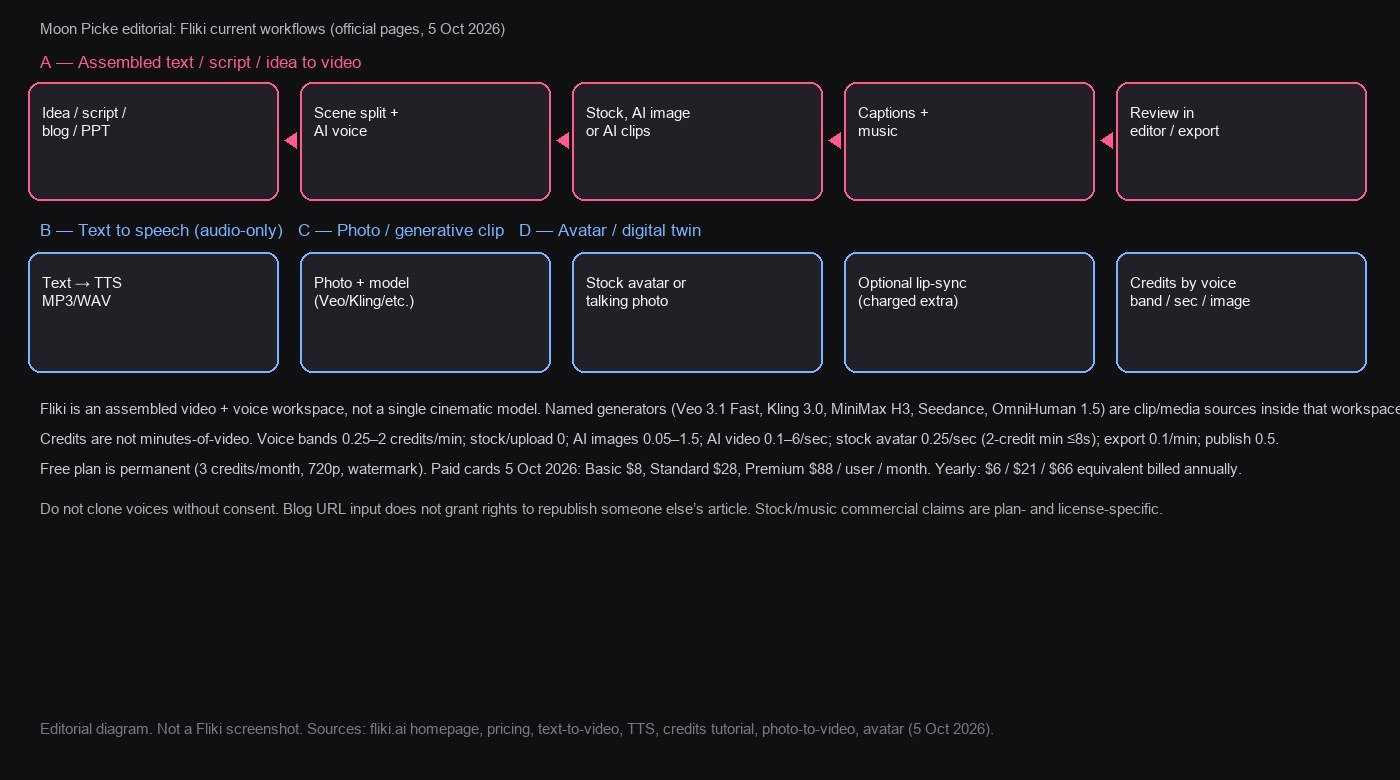
Task: Select the 'Photo + model (Veo/Kling/etc.)' box
Action: click(425, 312)
